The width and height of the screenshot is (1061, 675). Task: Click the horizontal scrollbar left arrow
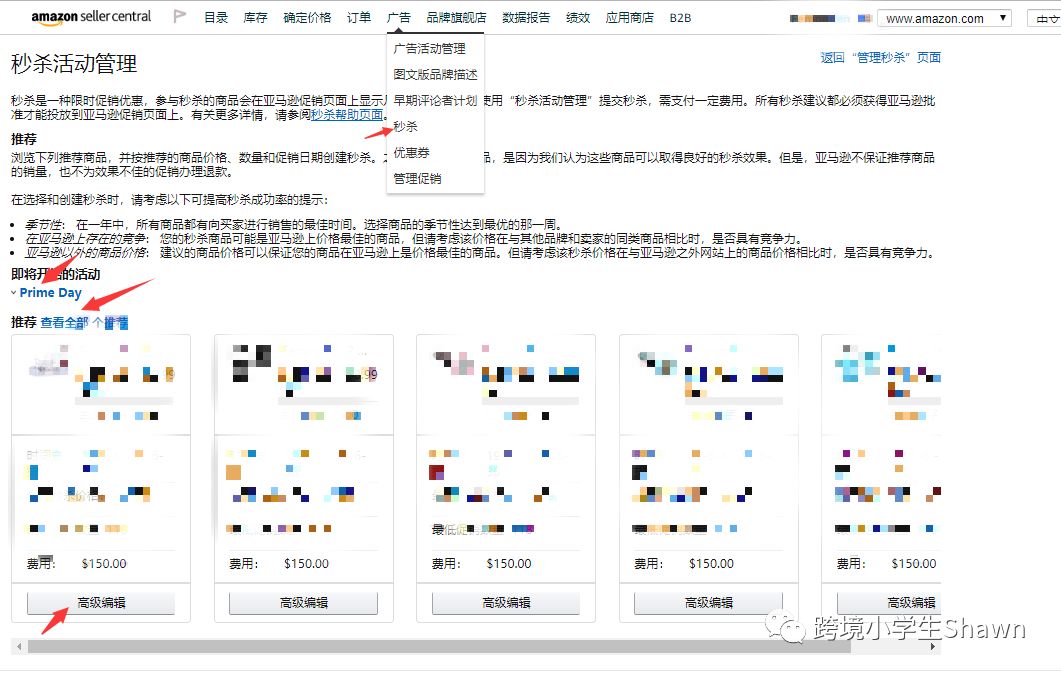19,647
